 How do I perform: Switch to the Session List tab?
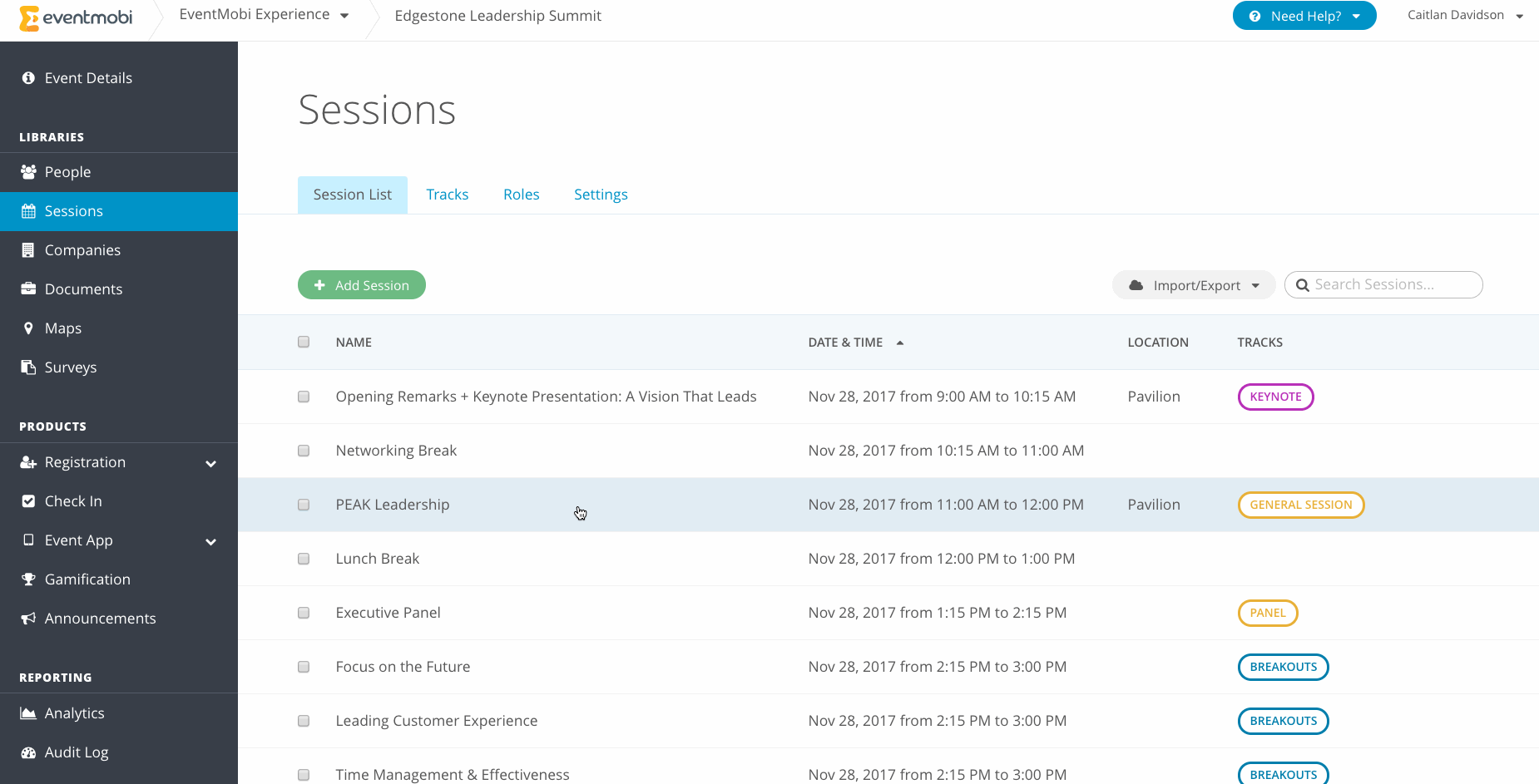353,195
